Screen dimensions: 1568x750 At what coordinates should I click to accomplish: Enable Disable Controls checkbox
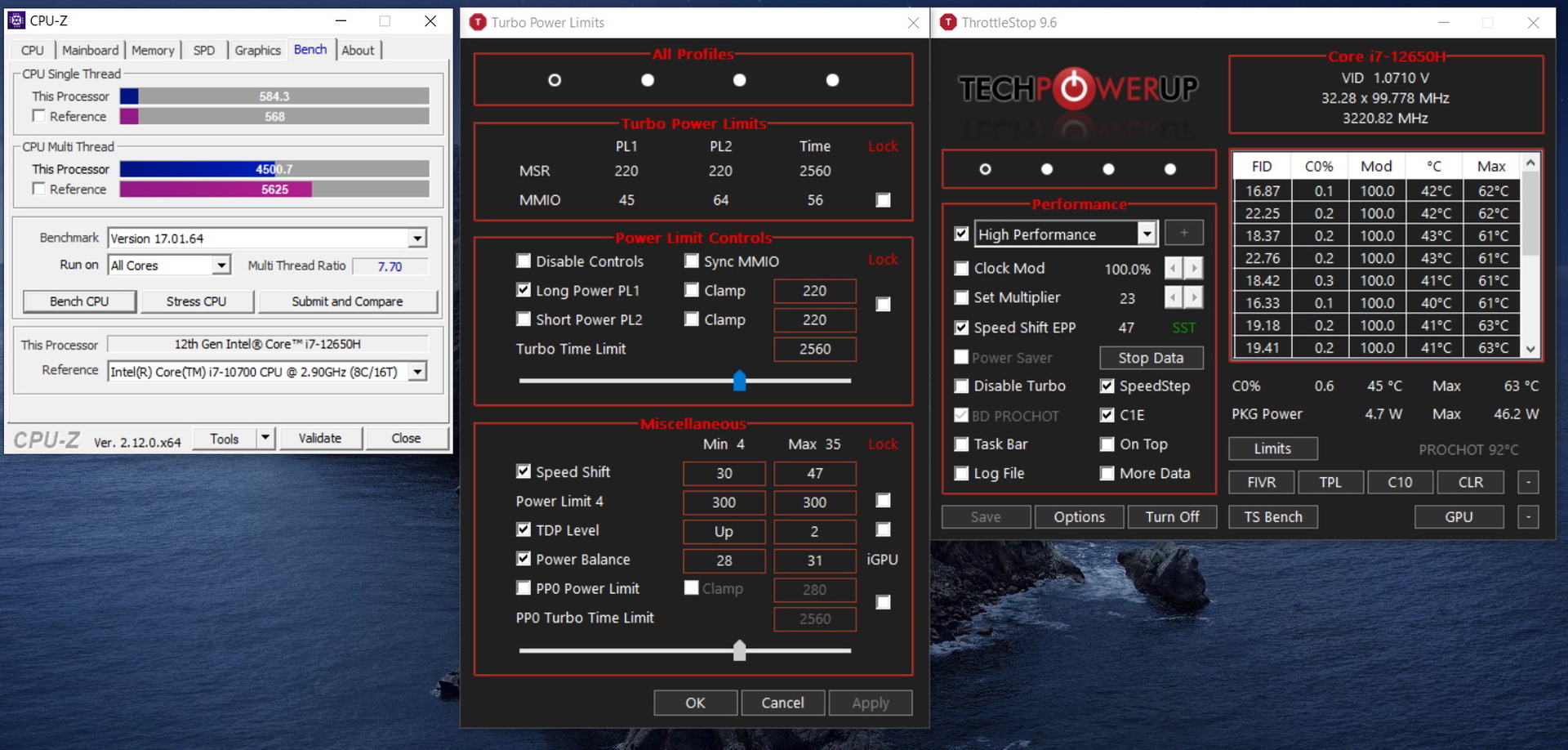tap(523, 261)
